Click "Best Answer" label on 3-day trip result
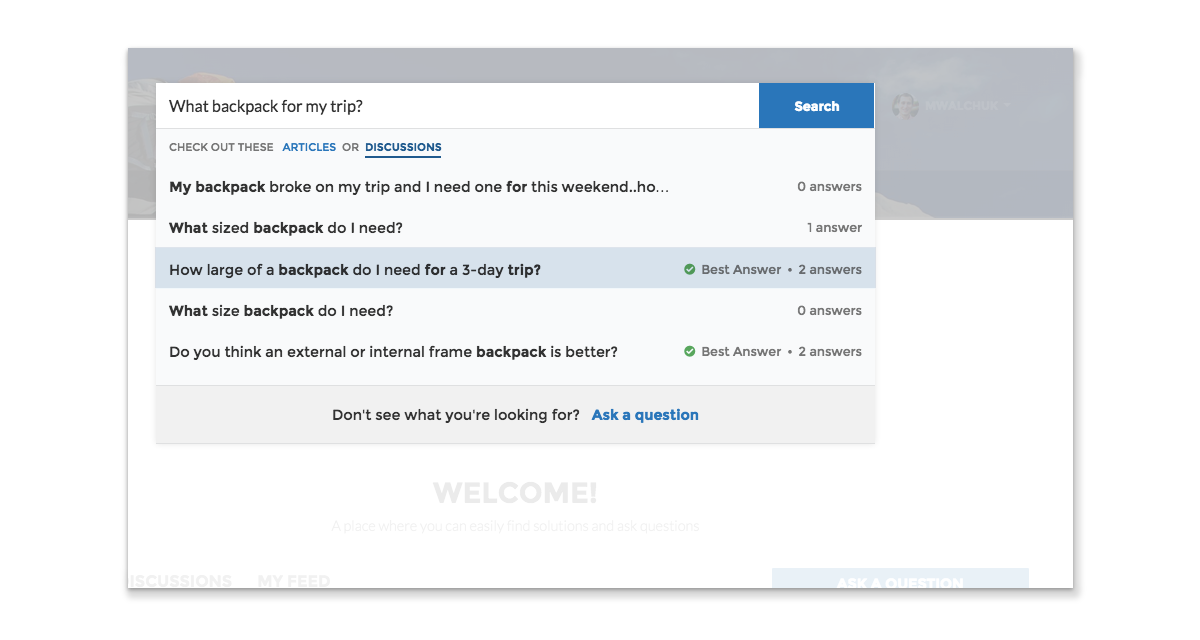Image resolution: width=1200 pixels, height=640 pixels. [741, 270]
